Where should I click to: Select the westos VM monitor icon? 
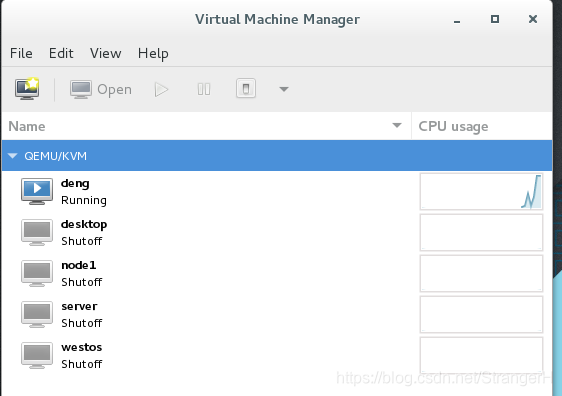click(x=37, y=356)
